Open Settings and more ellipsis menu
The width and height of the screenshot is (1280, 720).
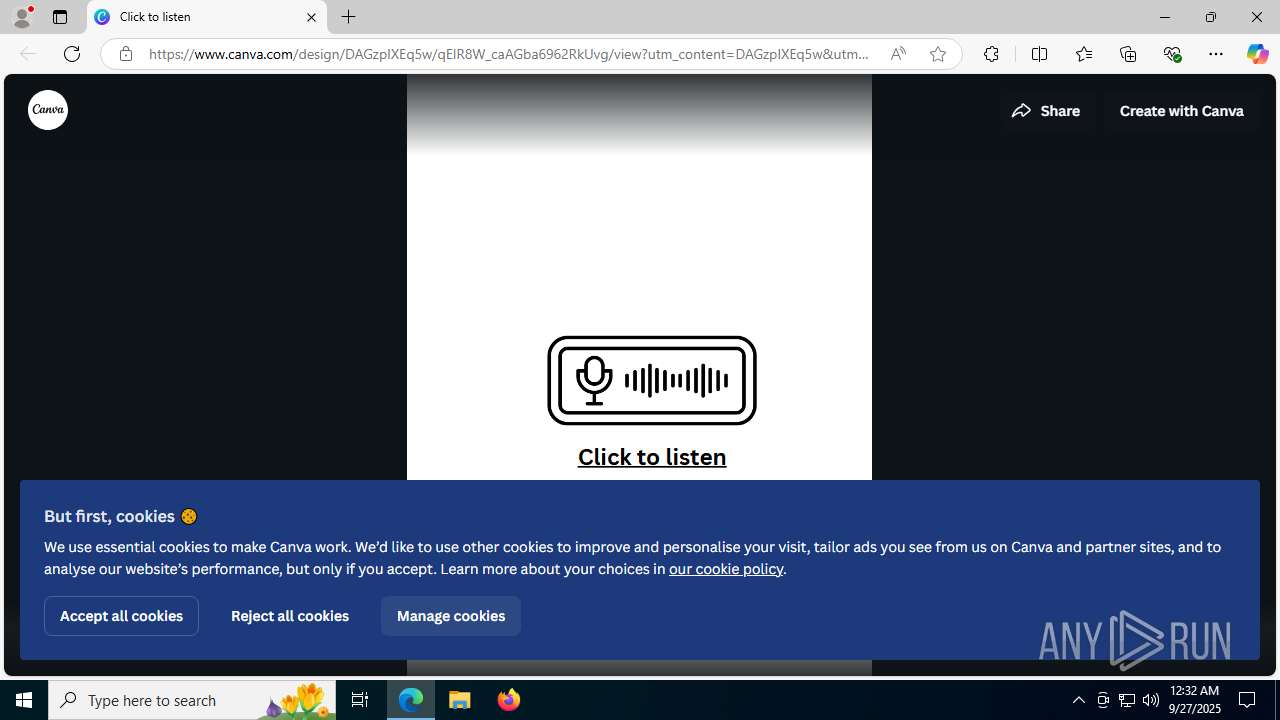tap(1216, 54)
